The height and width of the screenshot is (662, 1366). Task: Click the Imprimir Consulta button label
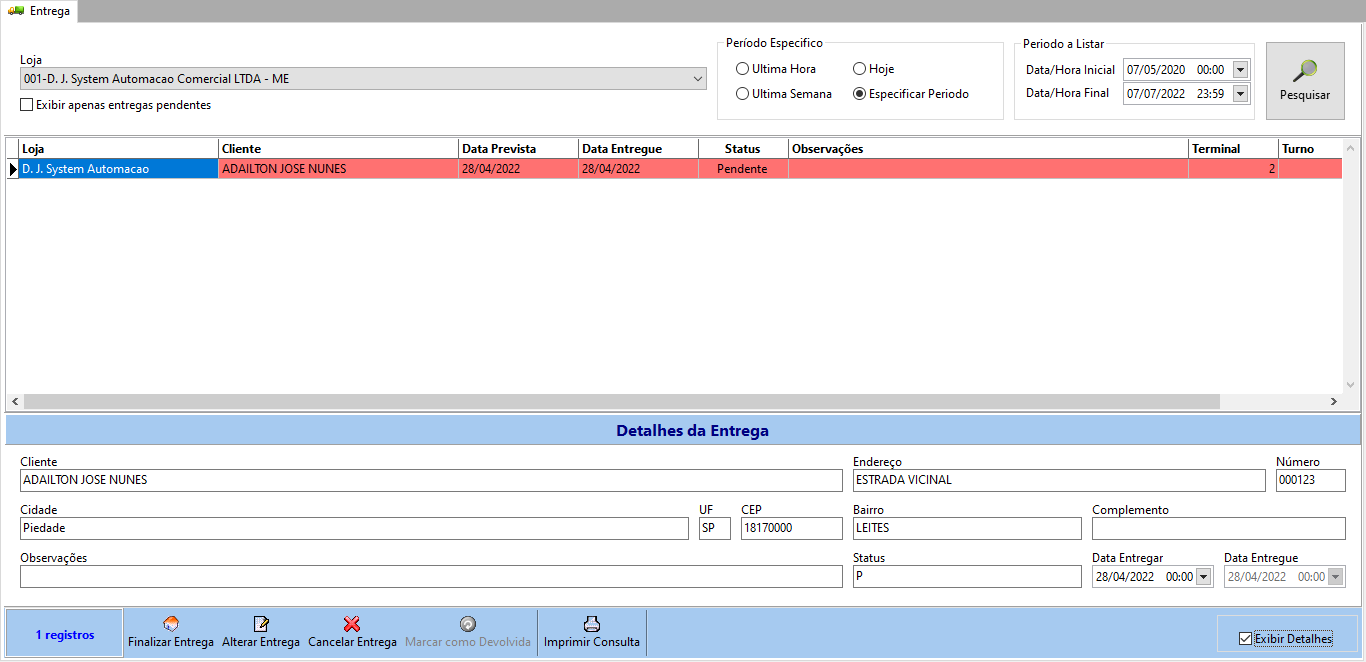click(x=592, y=642)
